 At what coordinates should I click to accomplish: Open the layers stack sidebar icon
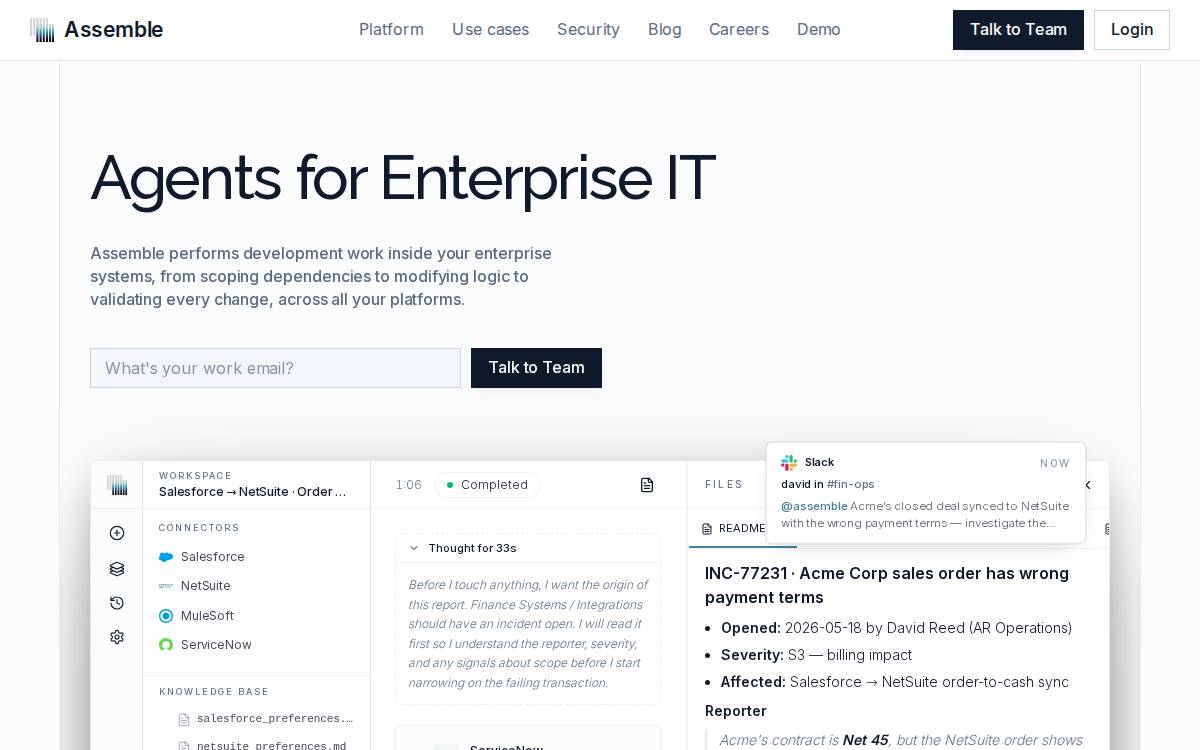tap(117, 569)
